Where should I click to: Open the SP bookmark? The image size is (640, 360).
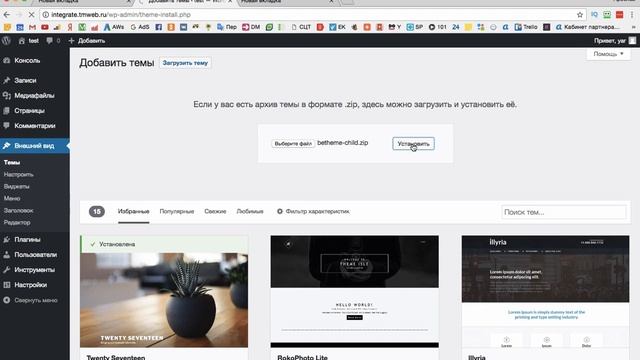pos(415,27)
